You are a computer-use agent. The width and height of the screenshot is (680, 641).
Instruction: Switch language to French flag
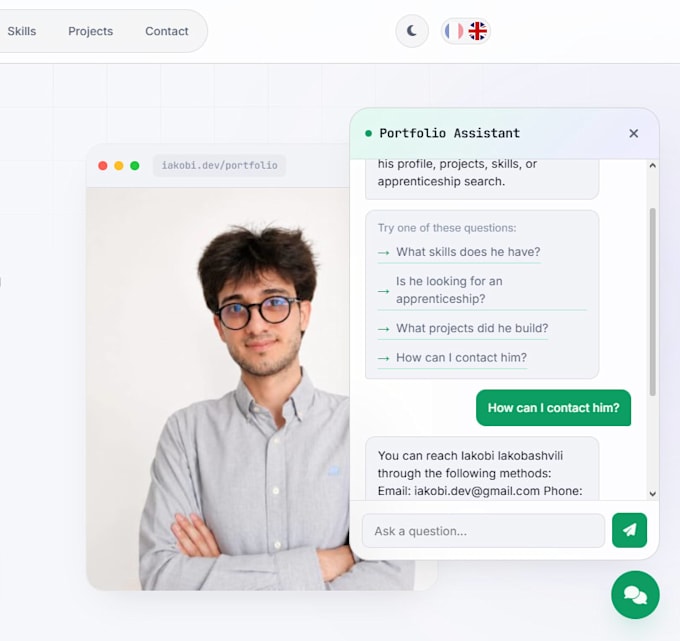(454, 31)
